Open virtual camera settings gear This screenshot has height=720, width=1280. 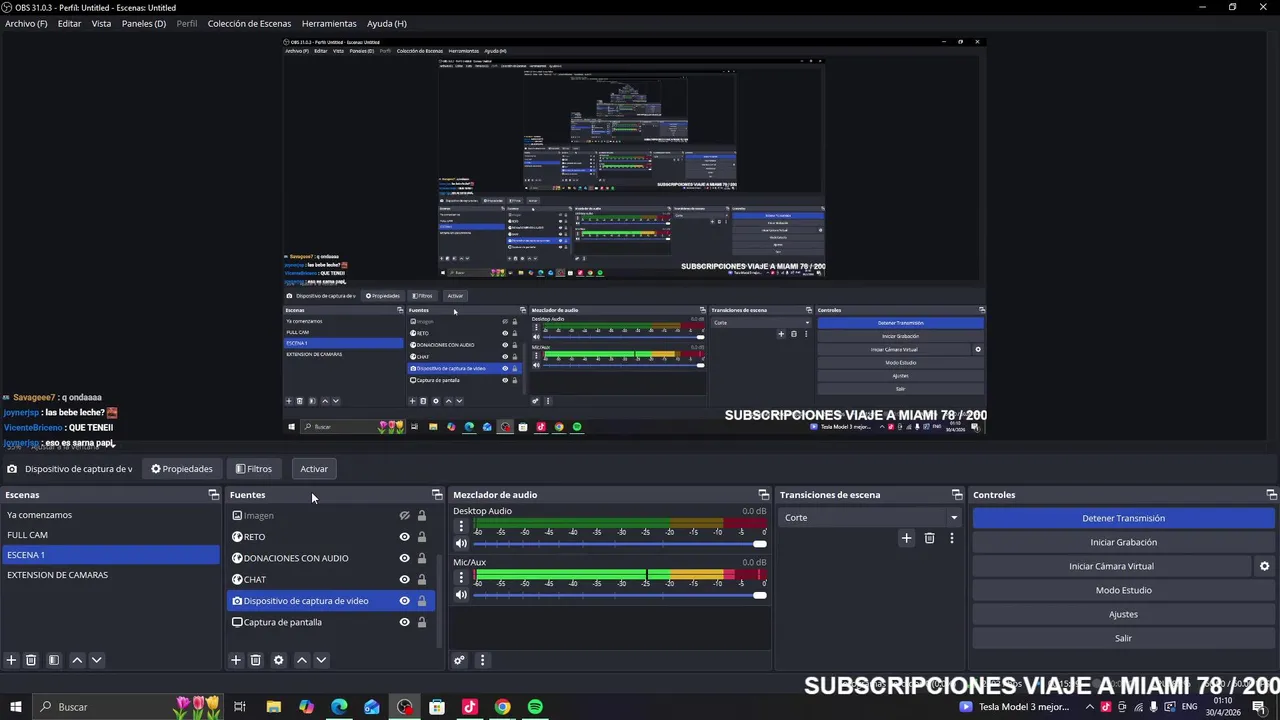coord(1264,566)
